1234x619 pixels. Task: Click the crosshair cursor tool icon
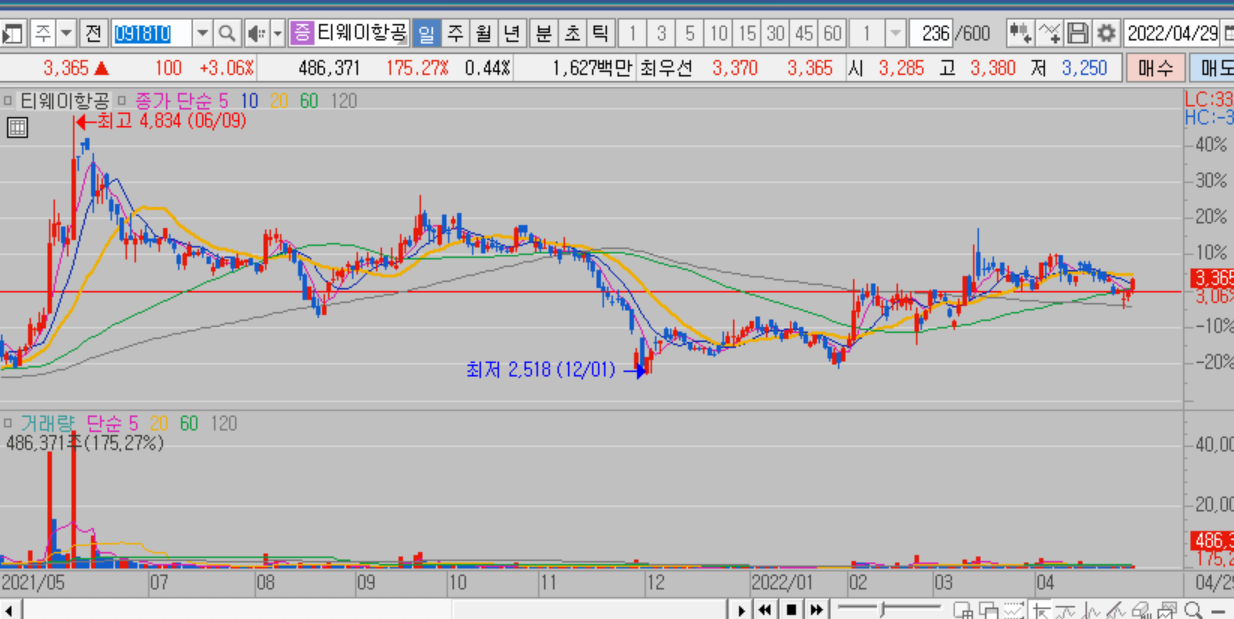pos(1041,610)
